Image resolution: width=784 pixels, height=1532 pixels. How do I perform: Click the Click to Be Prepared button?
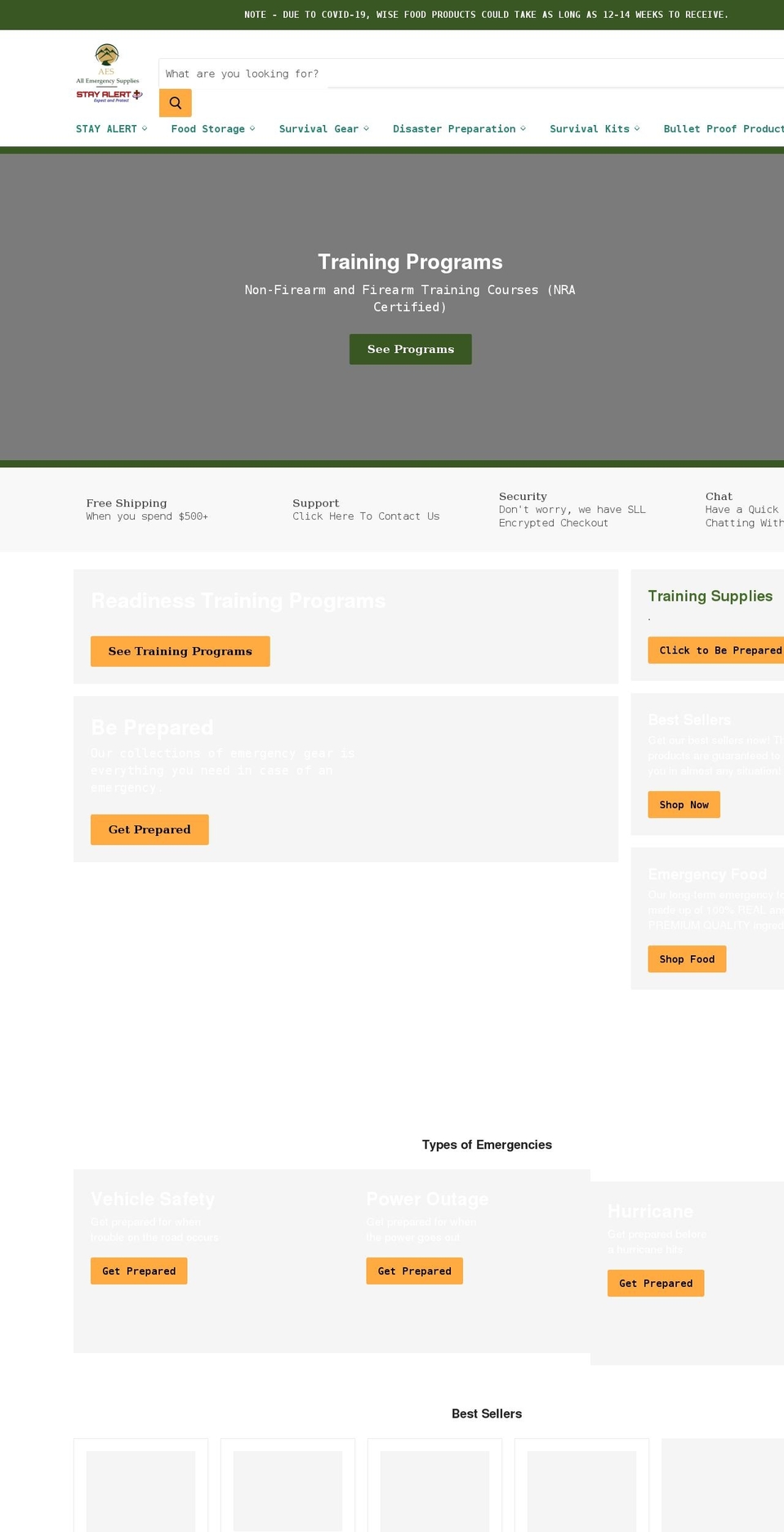[716, 650]
